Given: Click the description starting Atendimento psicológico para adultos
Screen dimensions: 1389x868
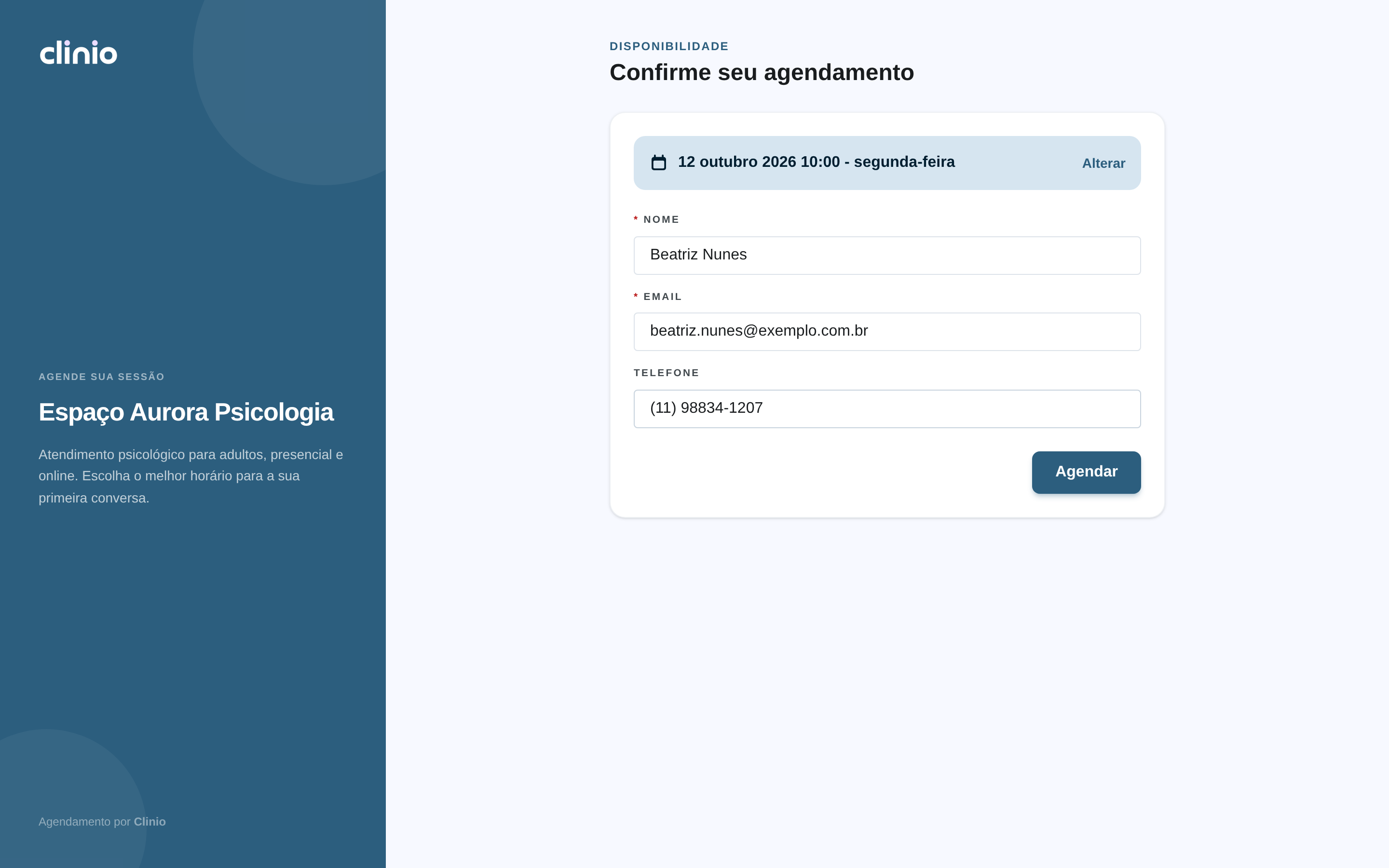Looking at the screenshot, I should [x=191, y=476].
